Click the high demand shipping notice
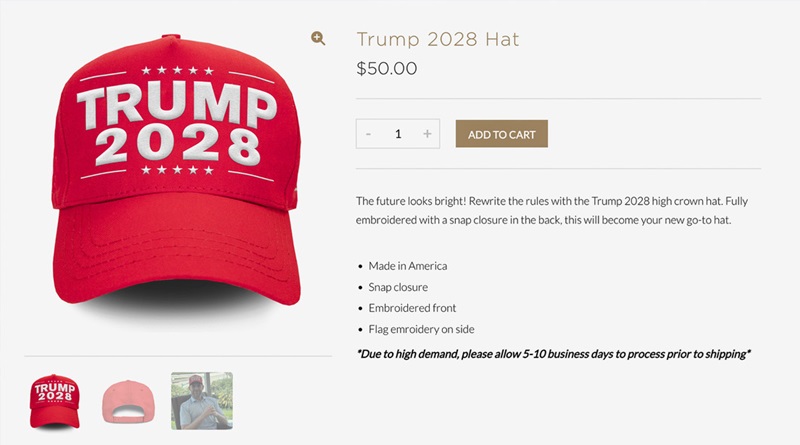 [554, 354]
